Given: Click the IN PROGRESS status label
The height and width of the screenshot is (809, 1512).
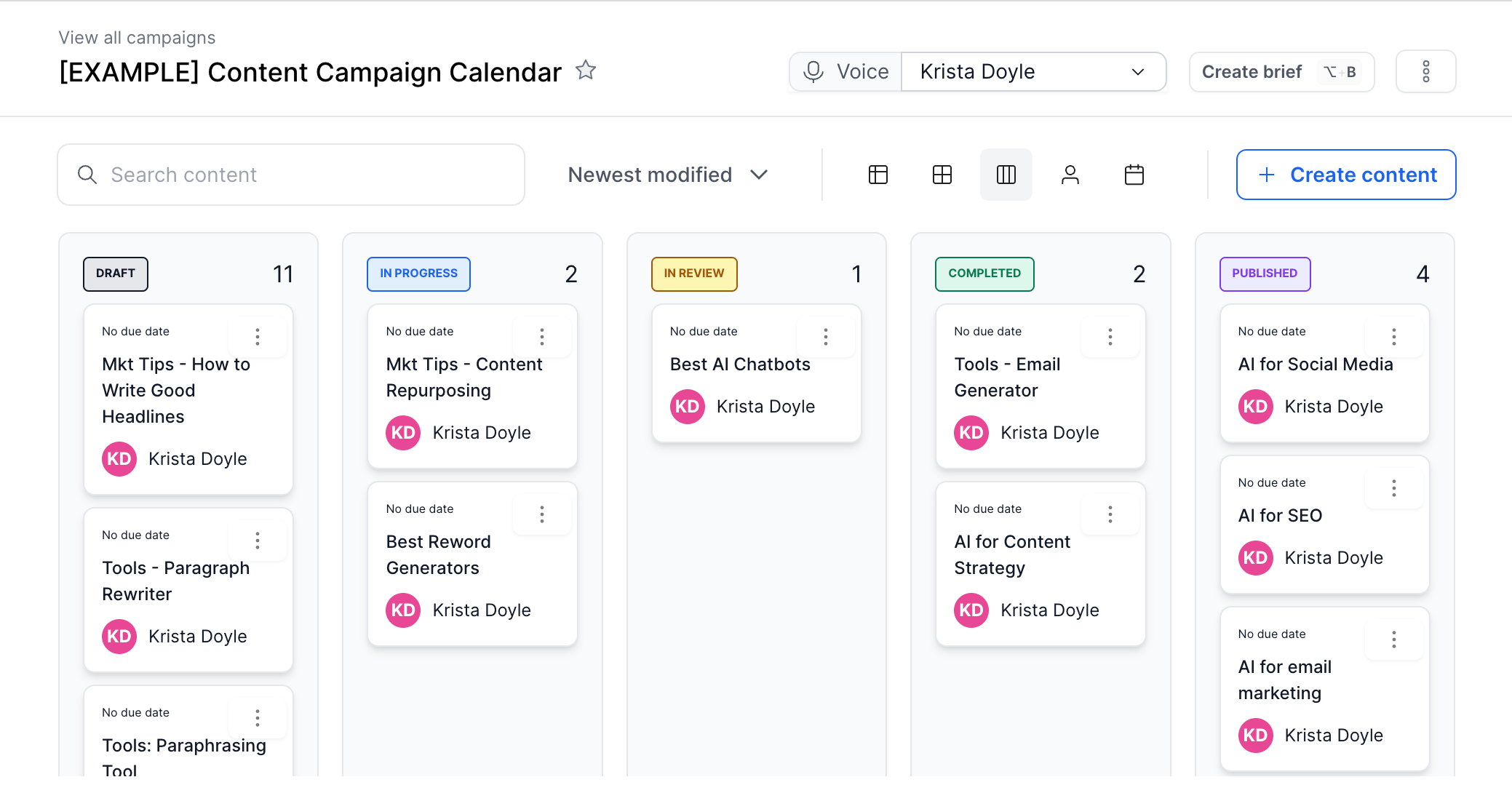Looking at the screenshot, I should tap(418, 274).
